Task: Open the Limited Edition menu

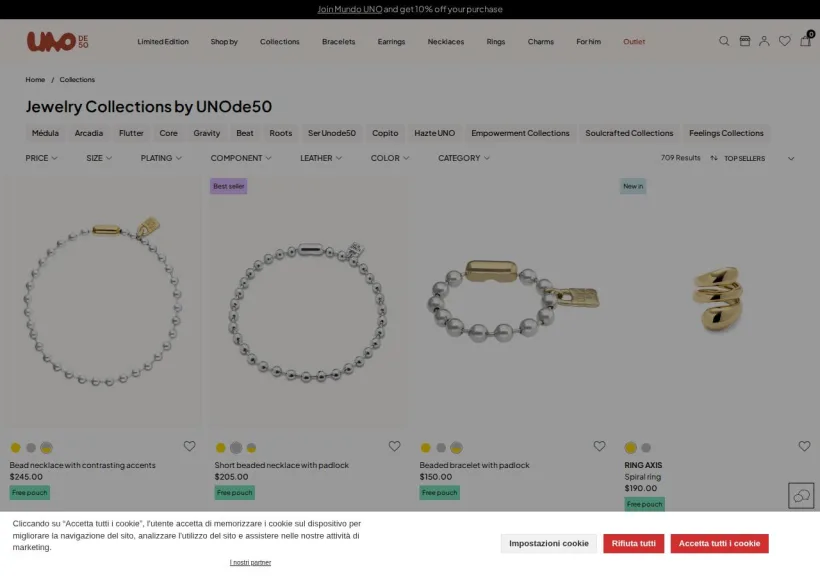Action: tap(163, 41)
